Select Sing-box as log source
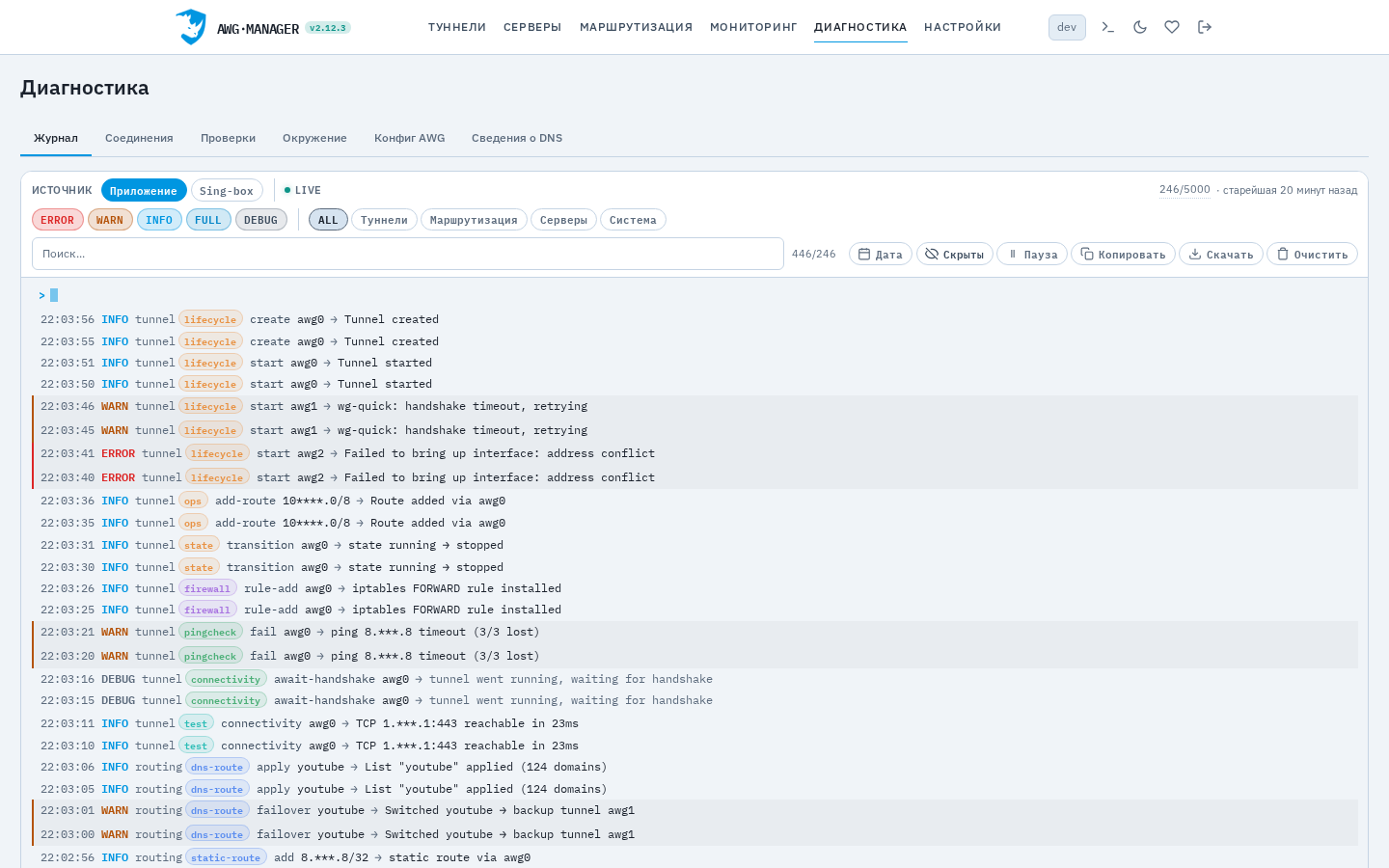Image resolution: width=1389 pixels, height=868 pixels. pos(227,190)
